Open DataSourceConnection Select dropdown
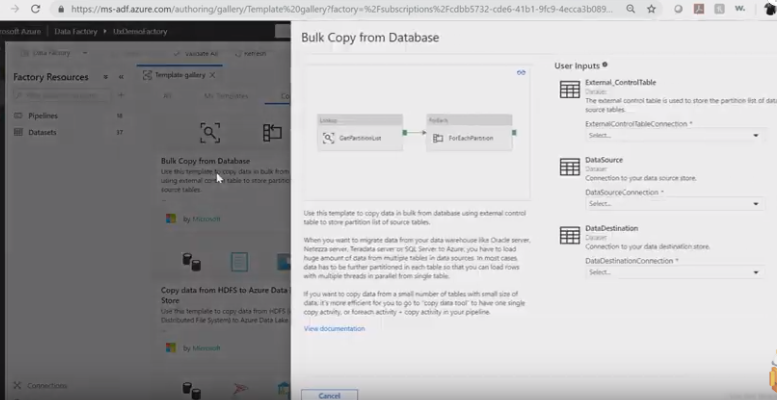Screen dimensions: 777x400 674,204
